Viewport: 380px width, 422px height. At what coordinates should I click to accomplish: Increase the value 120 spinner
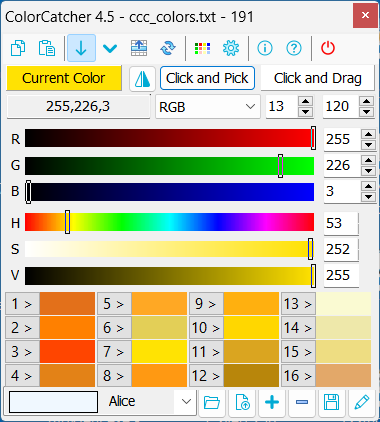pyautogui.click(x=367, y=101)
